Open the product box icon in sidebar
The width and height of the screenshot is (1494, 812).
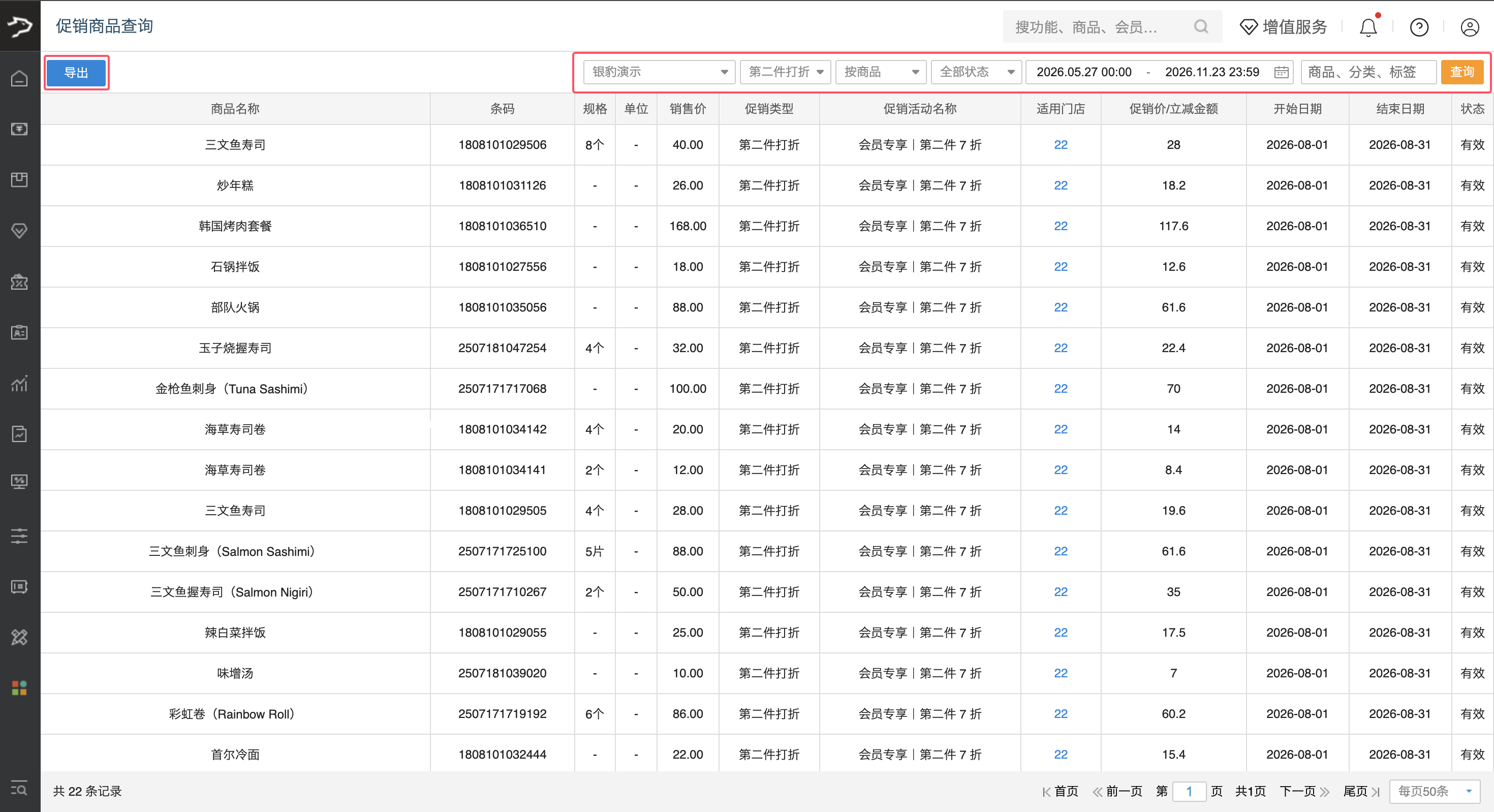click(x=20, y=180)
